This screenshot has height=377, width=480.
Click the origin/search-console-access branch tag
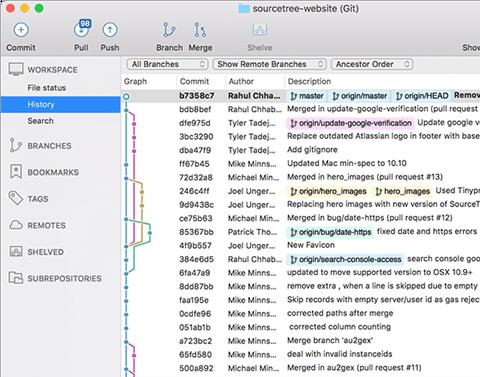coord(345,259)
